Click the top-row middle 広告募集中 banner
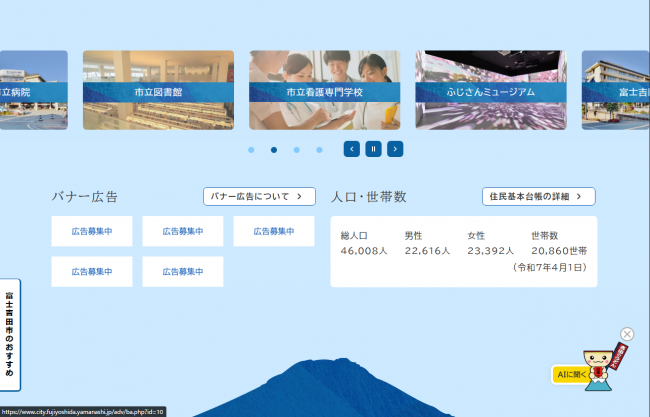The image size is (650, 417). (183, 231)
